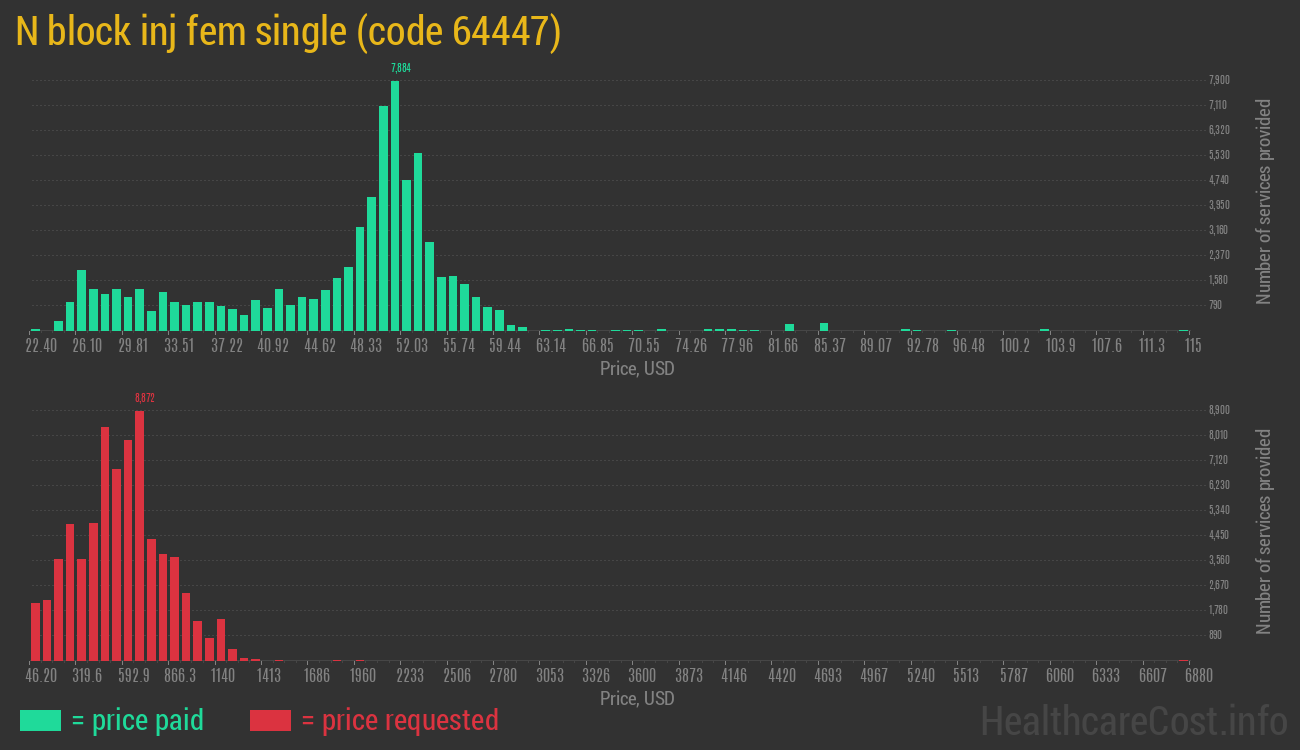This screenshot has height=750, width=1300.
Task: Click the 7,900 value on the upper y-axis
Action: pyautogui.click(x=1219, y=80)
